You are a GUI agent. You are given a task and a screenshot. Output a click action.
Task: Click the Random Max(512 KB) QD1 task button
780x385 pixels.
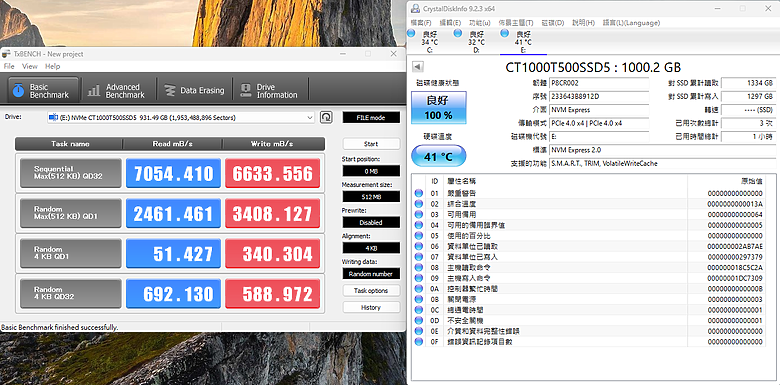(71, 213)
